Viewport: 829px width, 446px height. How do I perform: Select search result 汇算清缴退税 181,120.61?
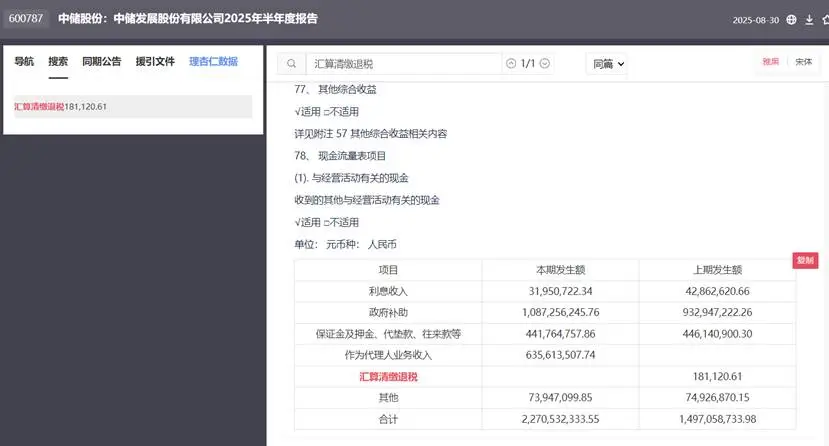(x=133, y=107)
